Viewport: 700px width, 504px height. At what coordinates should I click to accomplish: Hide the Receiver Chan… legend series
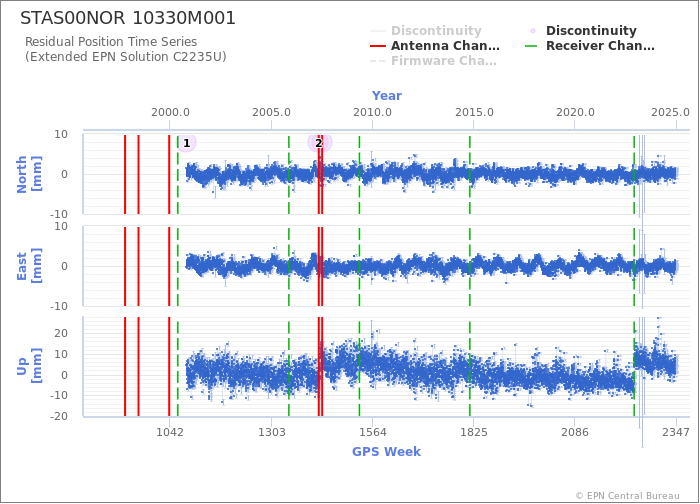coord(590,46)
